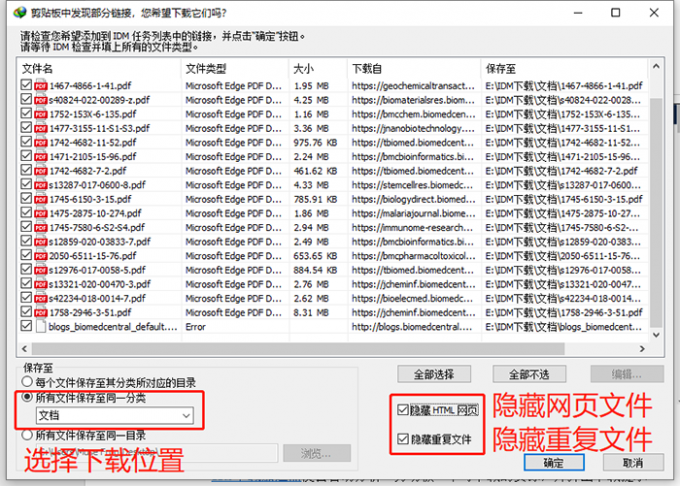
Task: Click PDF icon of s42234-018-0014-7.pdf
Action: pyautogui.click(x=41, y=298)
